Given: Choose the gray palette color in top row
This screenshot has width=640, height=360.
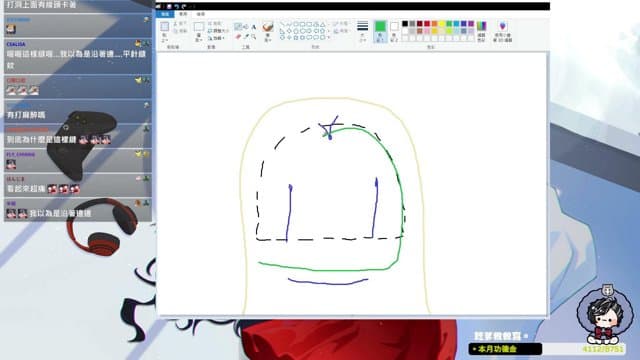Looking at the screenshot, I should tap(412, 24).
